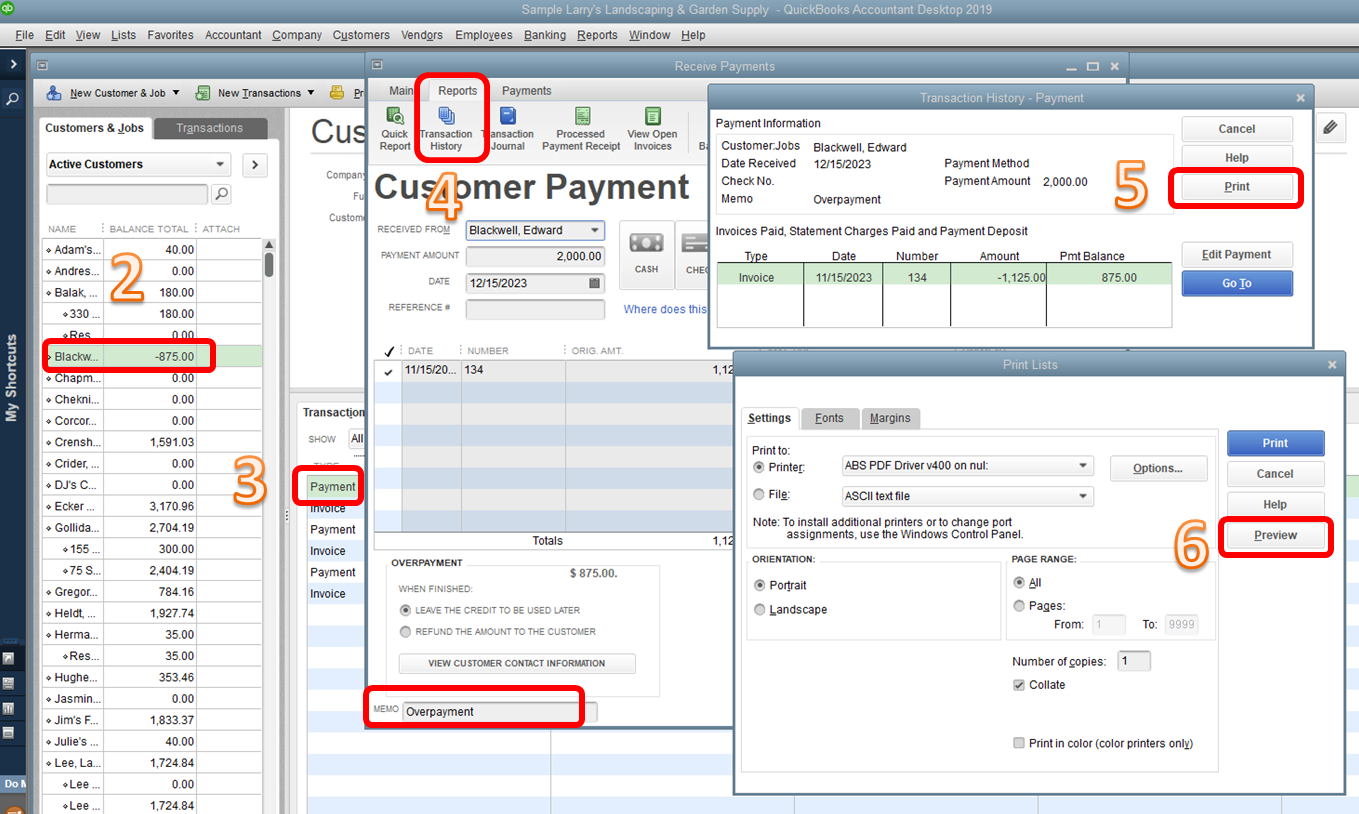Open the printer selection dropdown
Viewport: 1359px width, 814px height.
1083,465
